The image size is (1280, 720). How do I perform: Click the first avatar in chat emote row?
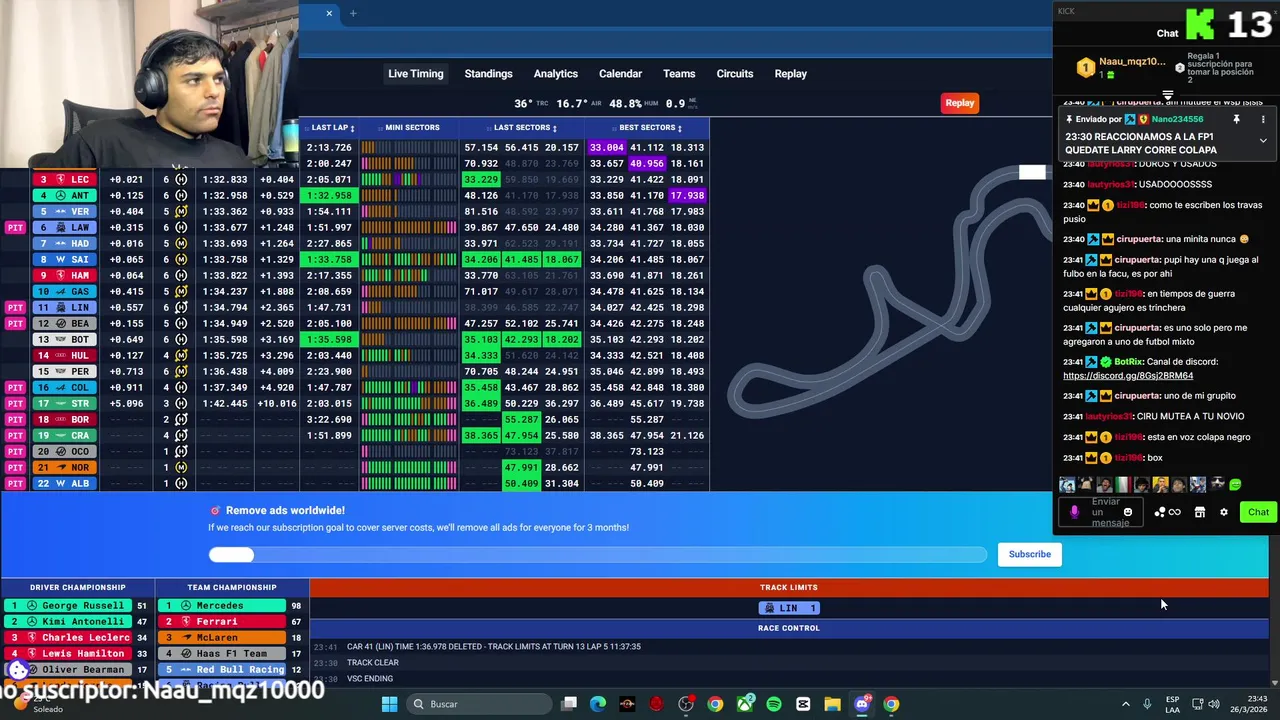[x=1067, y=485]
